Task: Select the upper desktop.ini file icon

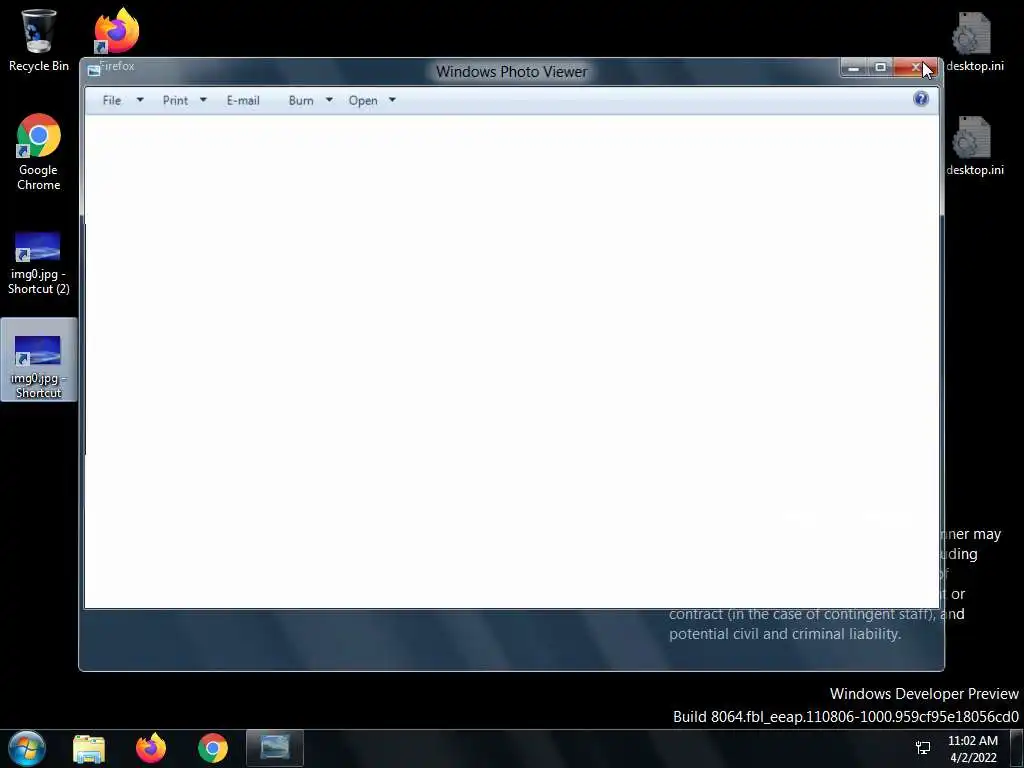Action: pos(974,41)
